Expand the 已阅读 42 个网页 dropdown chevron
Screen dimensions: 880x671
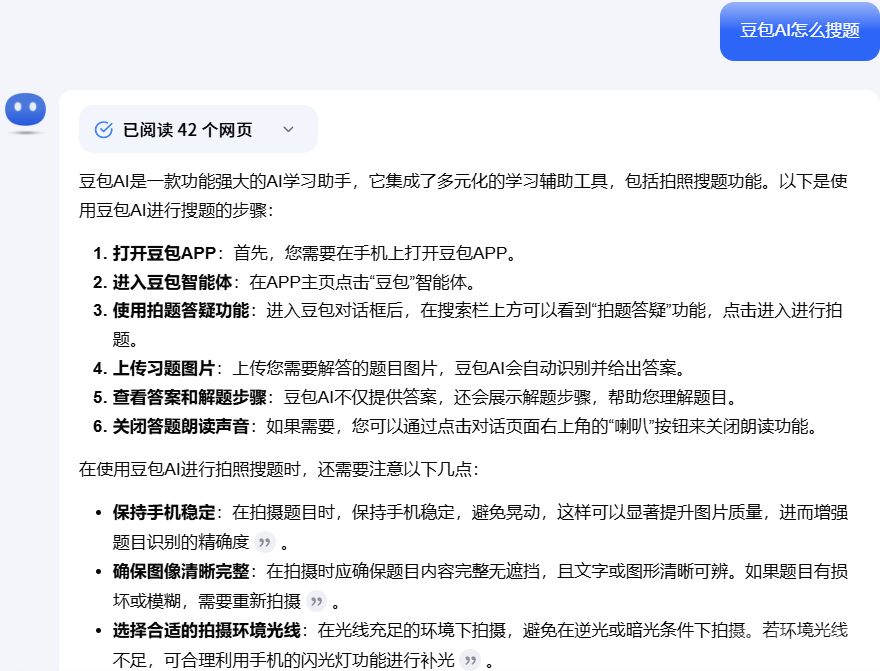tap(288, 130)
